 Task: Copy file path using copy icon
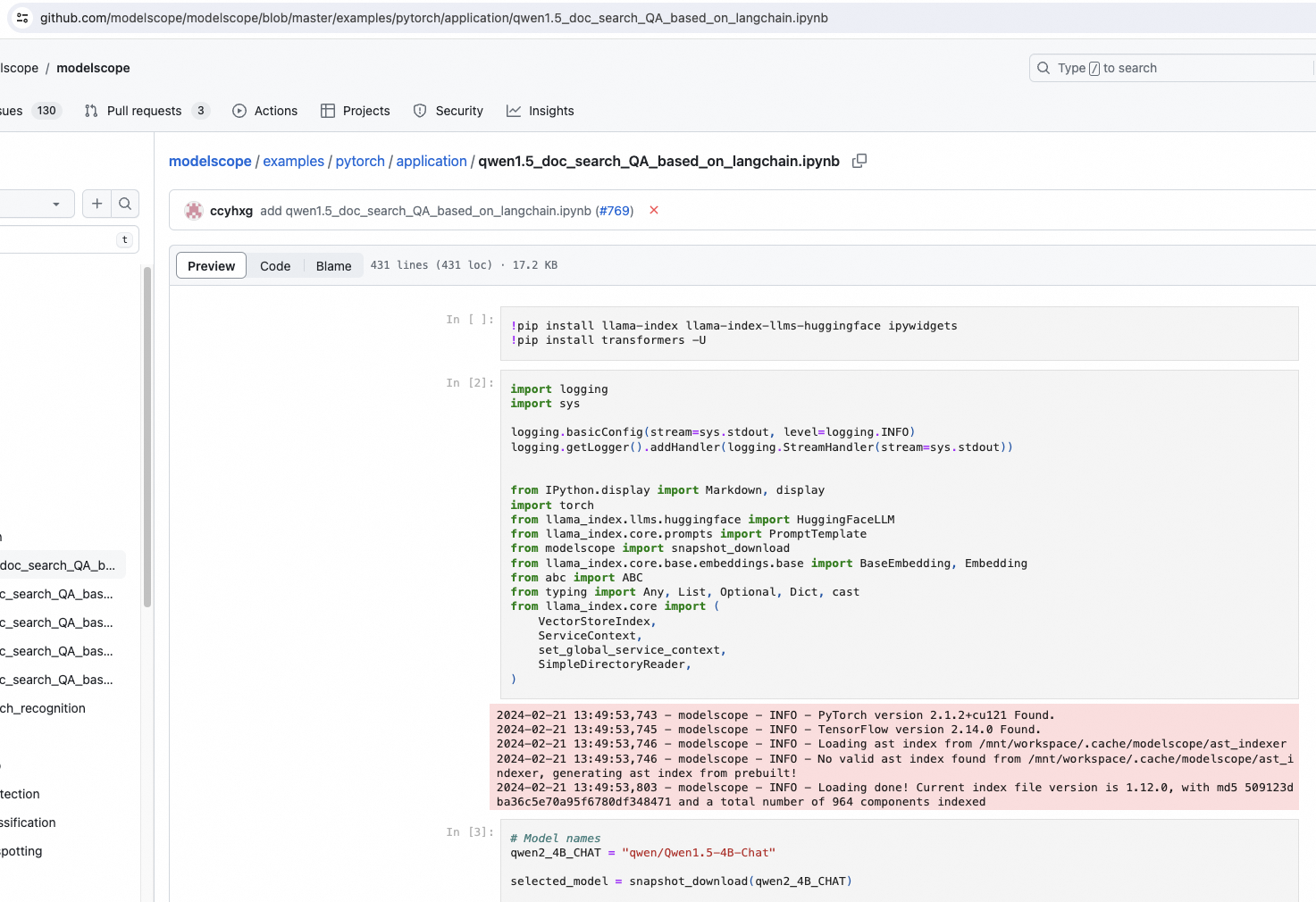click(859, 161)
